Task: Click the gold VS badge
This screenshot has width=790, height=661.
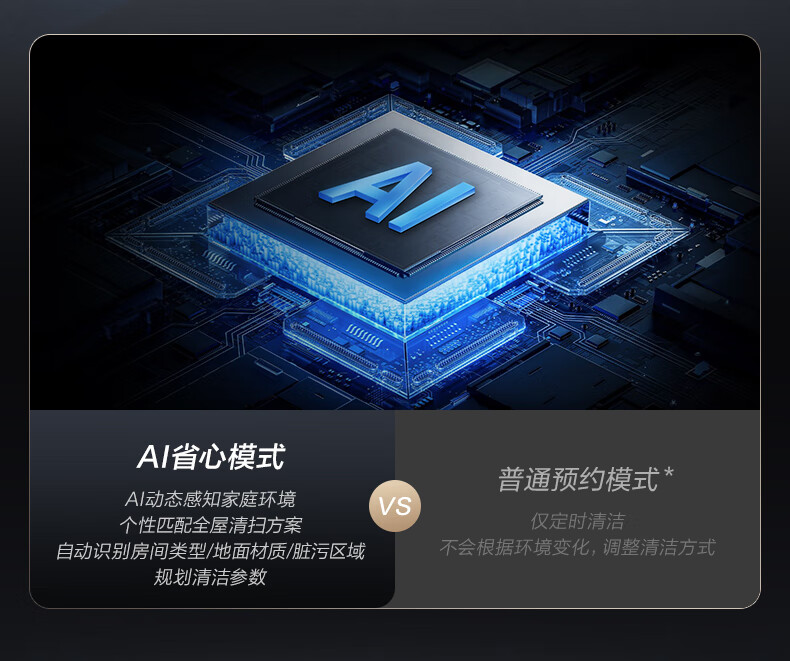Action: (395, 506)
